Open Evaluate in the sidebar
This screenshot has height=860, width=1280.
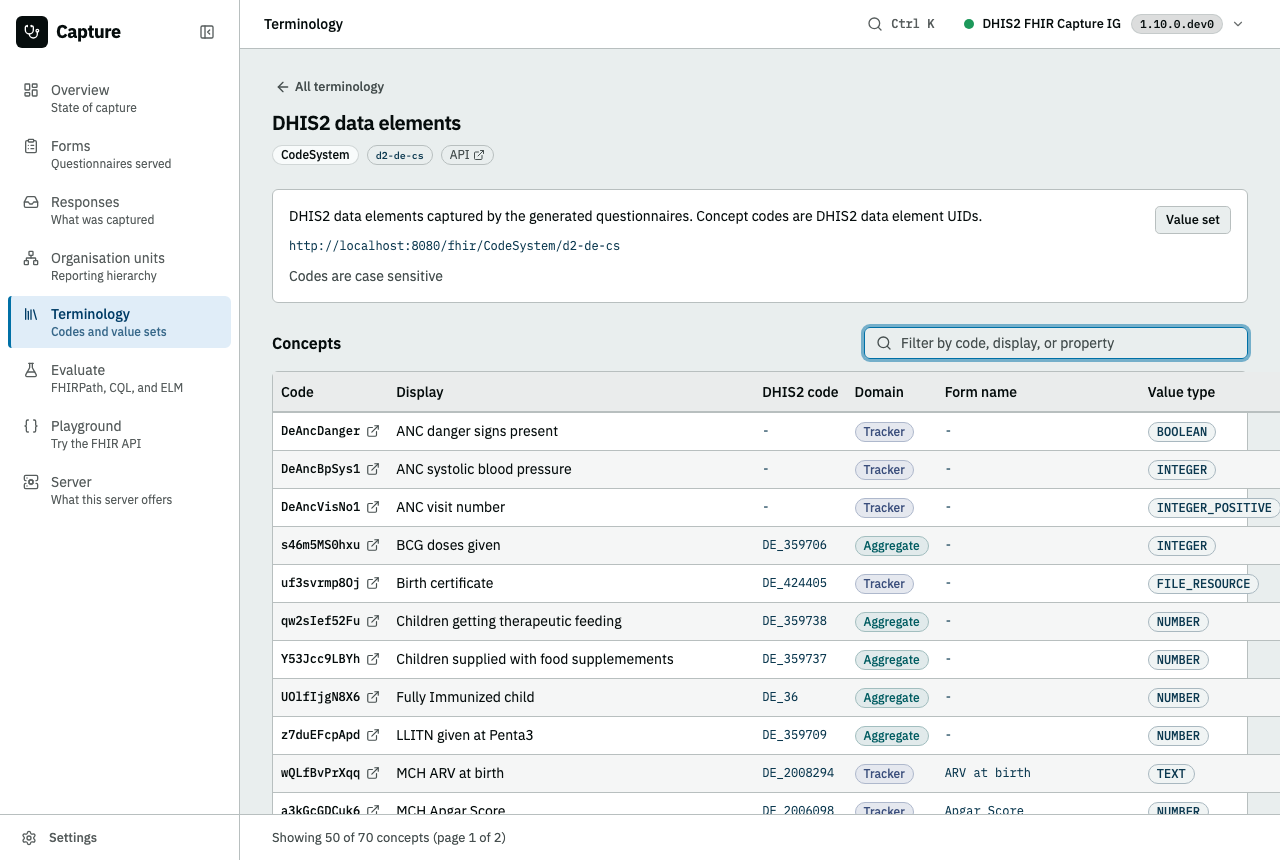click(x=119, y=378)
